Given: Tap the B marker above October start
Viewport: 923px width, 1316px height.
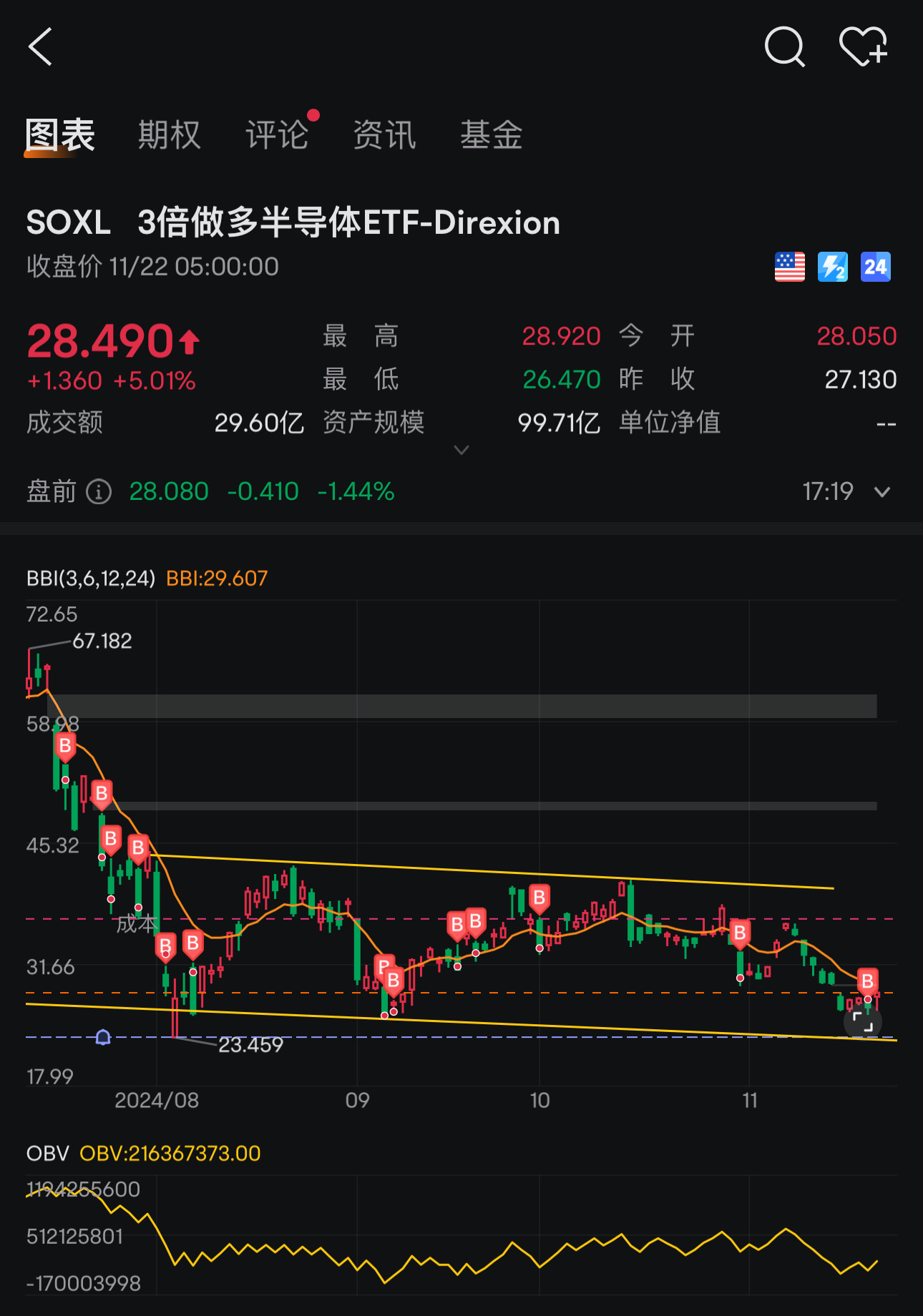Looking at the screenshot, I should (x=539, y=898).
